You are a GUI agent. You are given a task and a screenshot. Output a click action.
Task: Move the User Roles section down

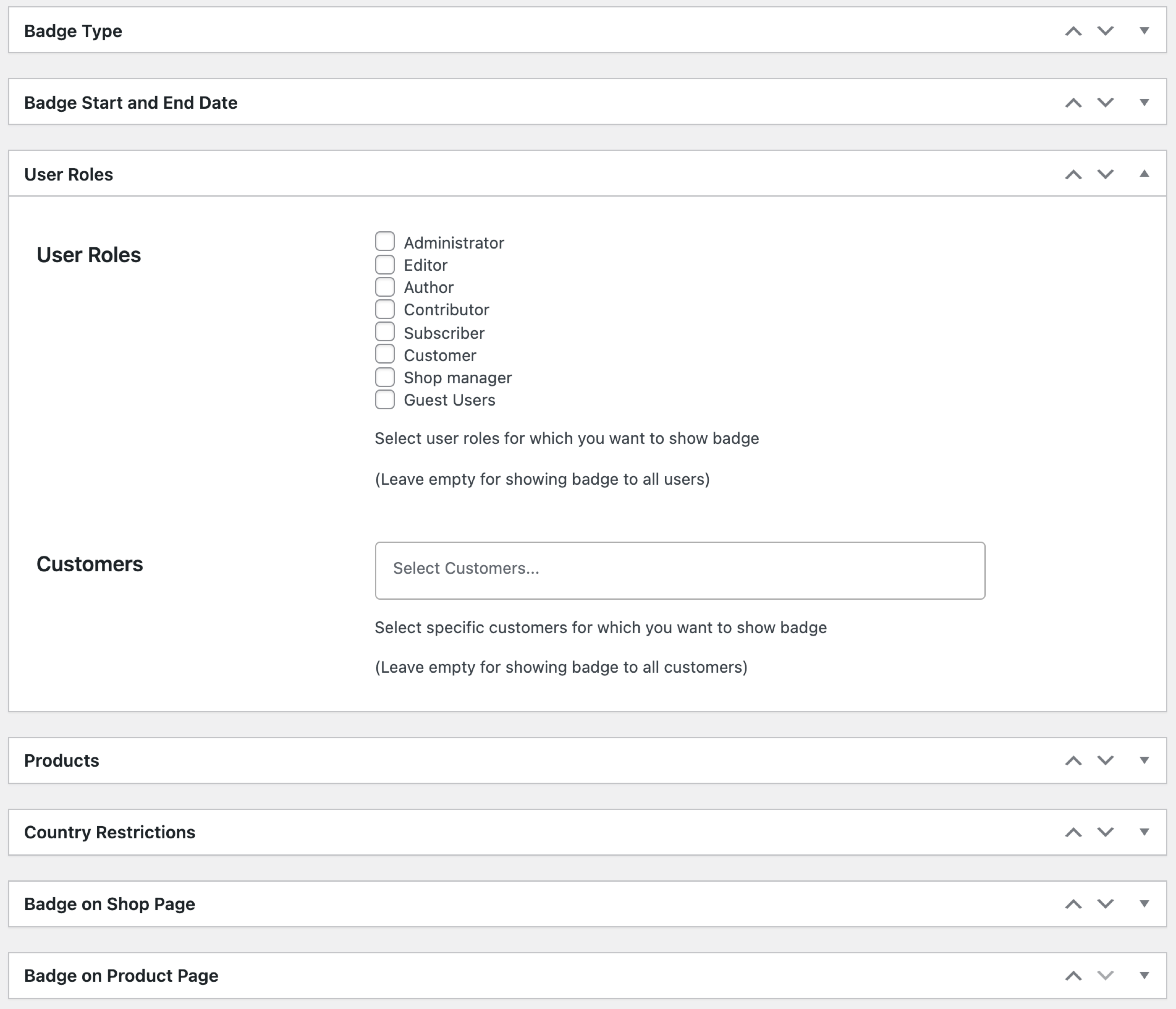click(x=1105, y=174)
